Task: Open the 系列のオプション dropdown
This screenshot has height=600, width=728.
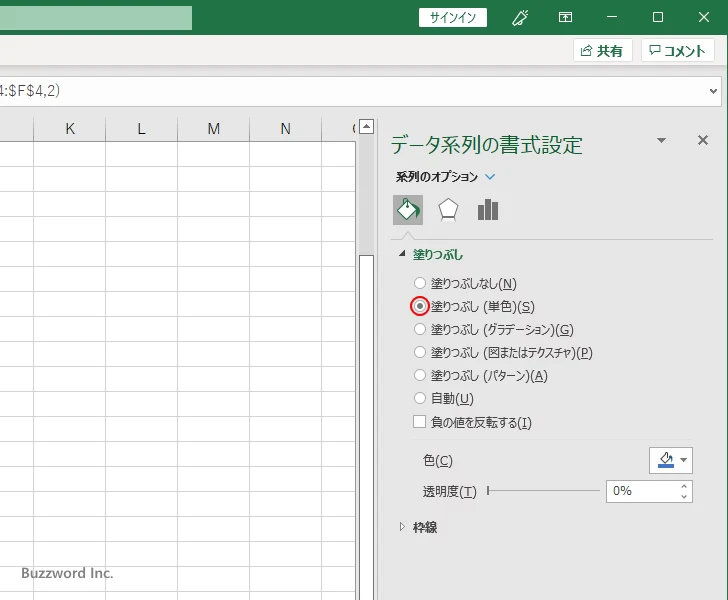Action: 490,177
